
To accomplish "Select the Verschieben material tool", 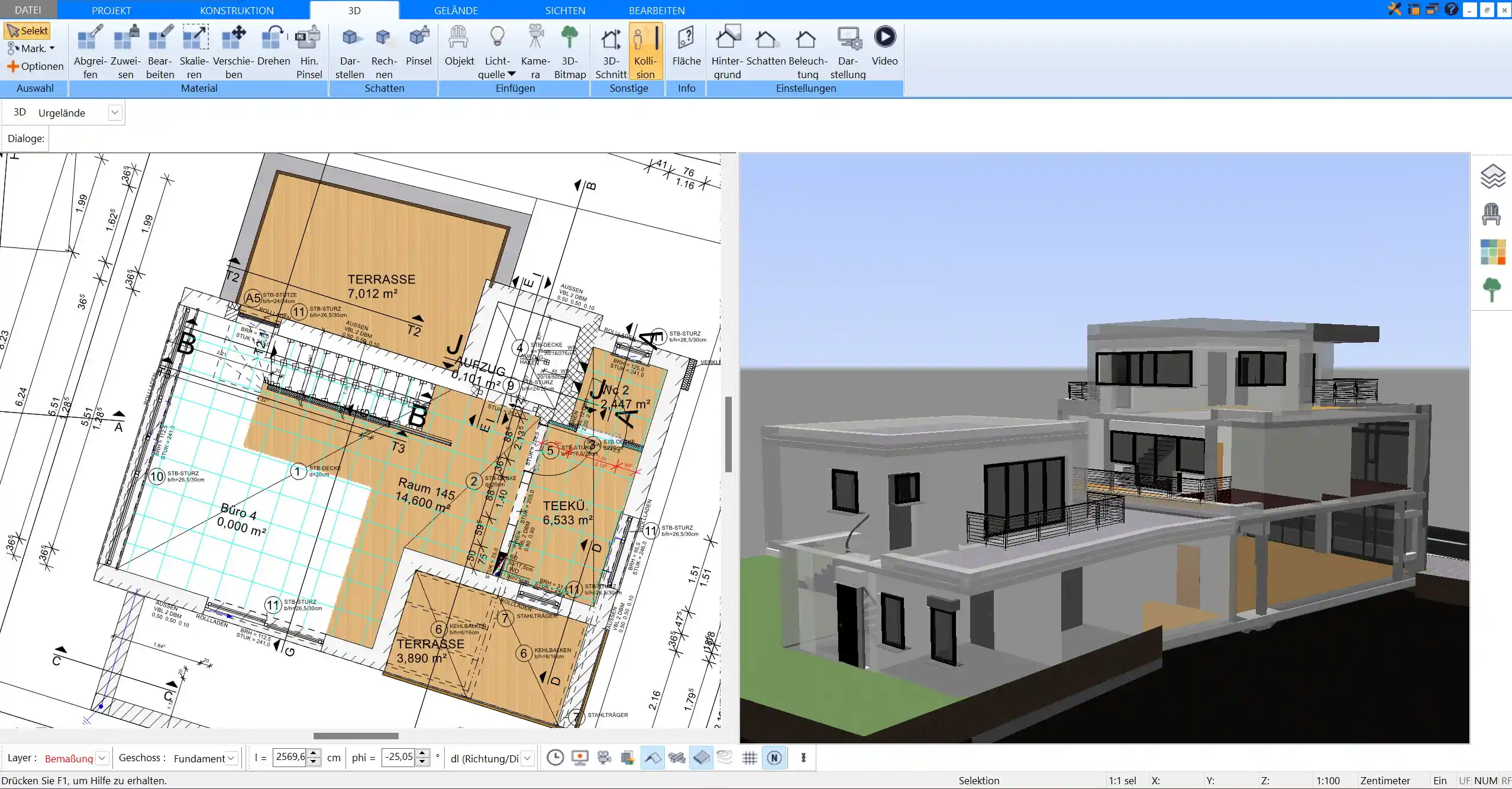I will pyautogui.click(x=233, y=52).
